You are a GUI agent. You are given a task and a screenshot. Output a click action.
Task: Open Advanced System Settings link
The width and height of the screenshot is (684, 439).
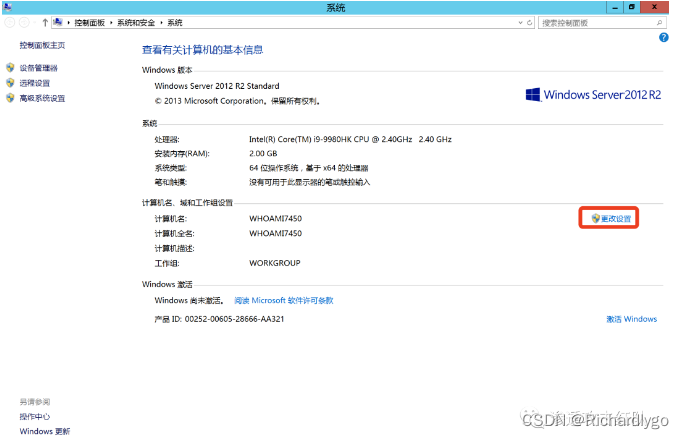[x=42, y=98]
